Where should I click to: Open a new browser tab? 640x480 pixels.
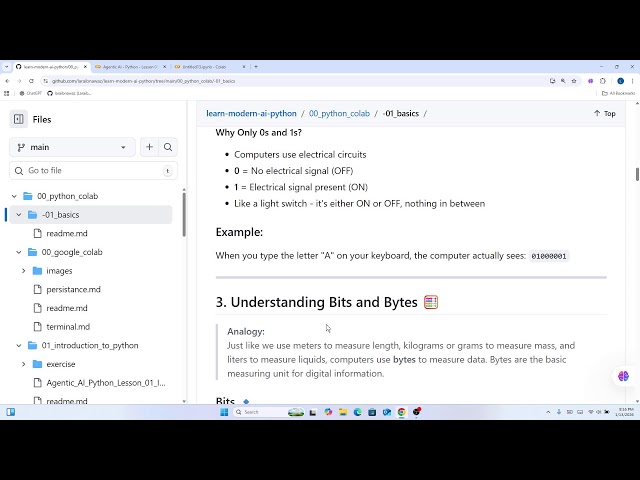(256, 67)
